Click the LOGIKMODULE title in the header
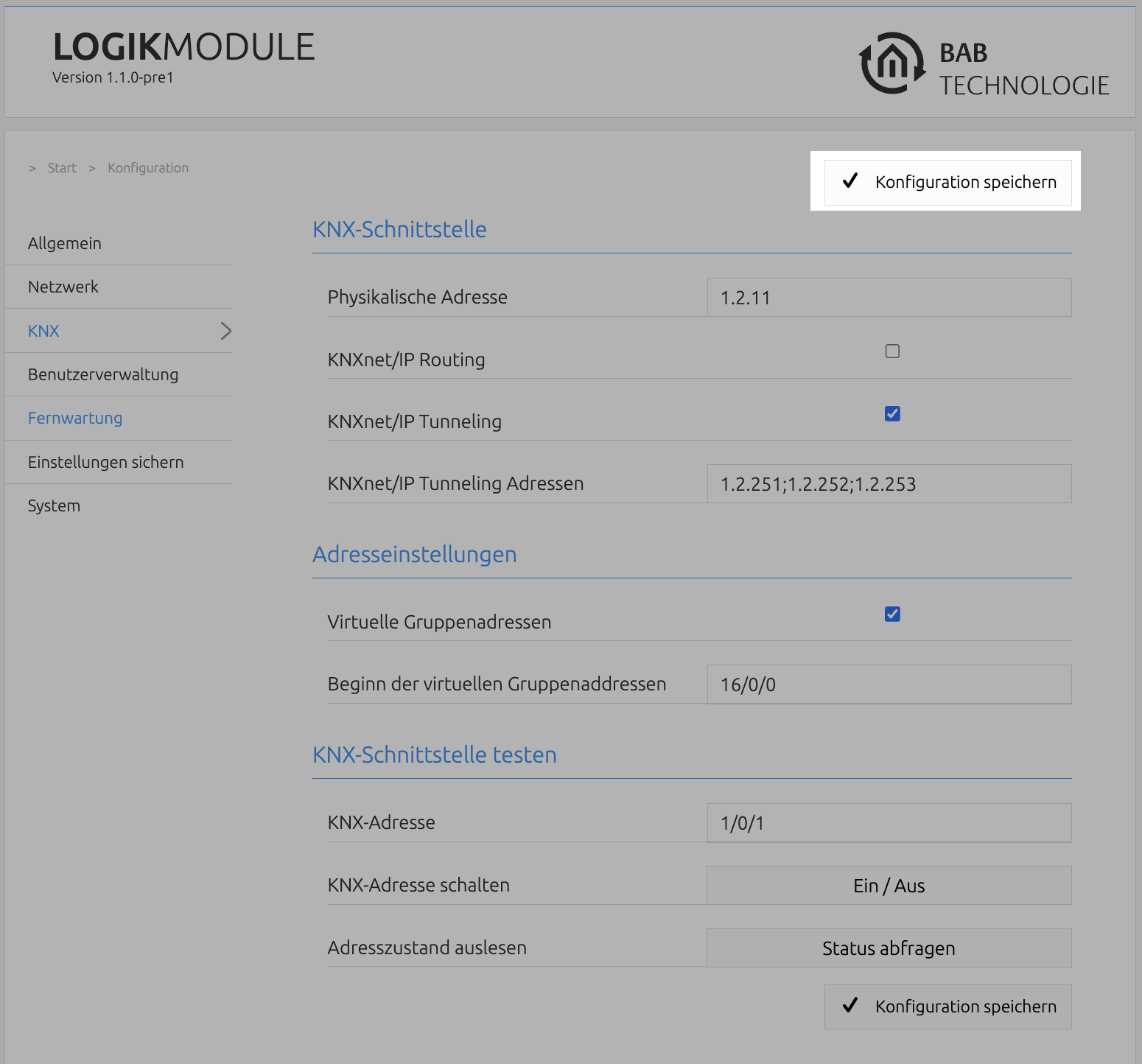The image size is (1142, 1064). coord(184,47)
